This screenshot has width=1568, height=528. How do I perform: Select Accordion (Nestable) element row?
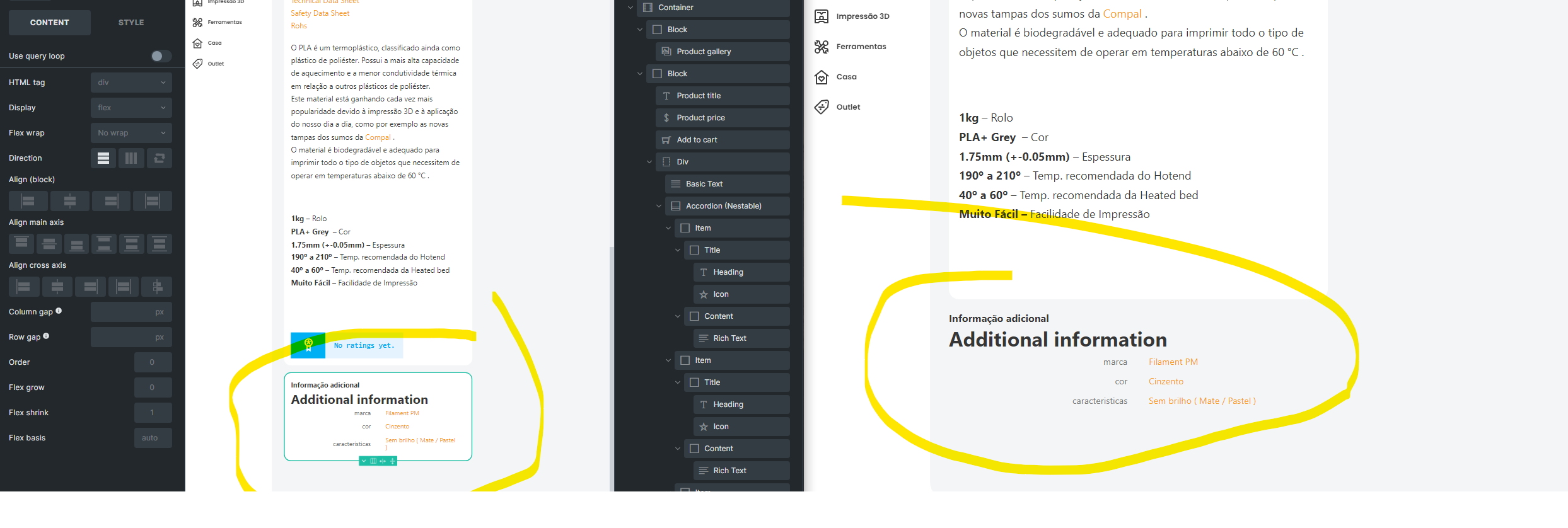pos(727,206)
